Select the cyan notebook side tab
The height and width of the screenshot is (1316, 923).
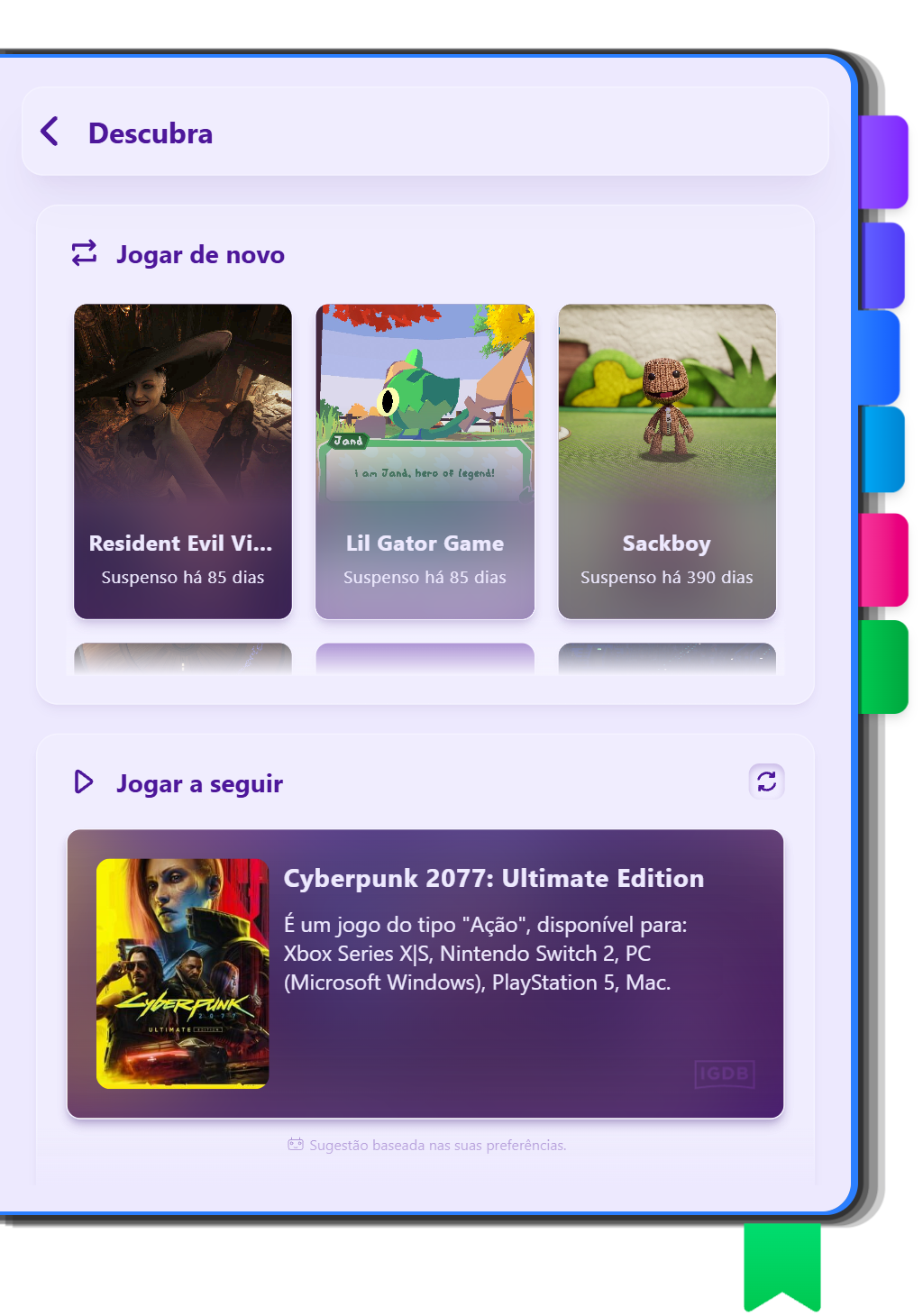(882, 449)
